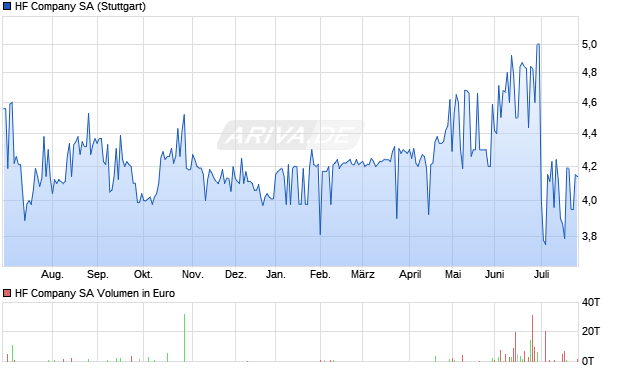Click the 'Nov.' month label on axis
Screen dimensions: 620x371
(193, 274)
